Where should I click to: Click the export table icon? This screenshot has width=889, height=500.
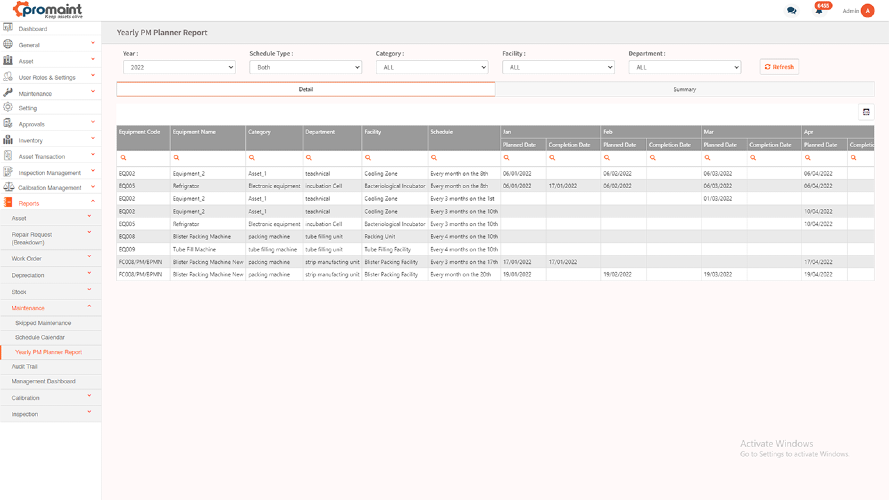tap(866, 112)
